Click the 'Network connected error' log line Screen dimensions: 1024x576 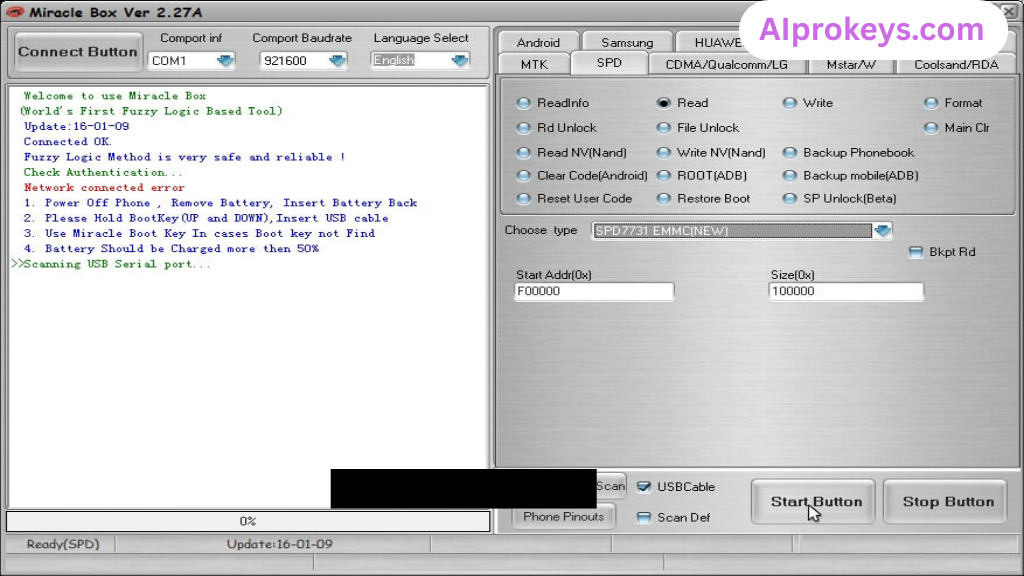(x=104, y=187)
